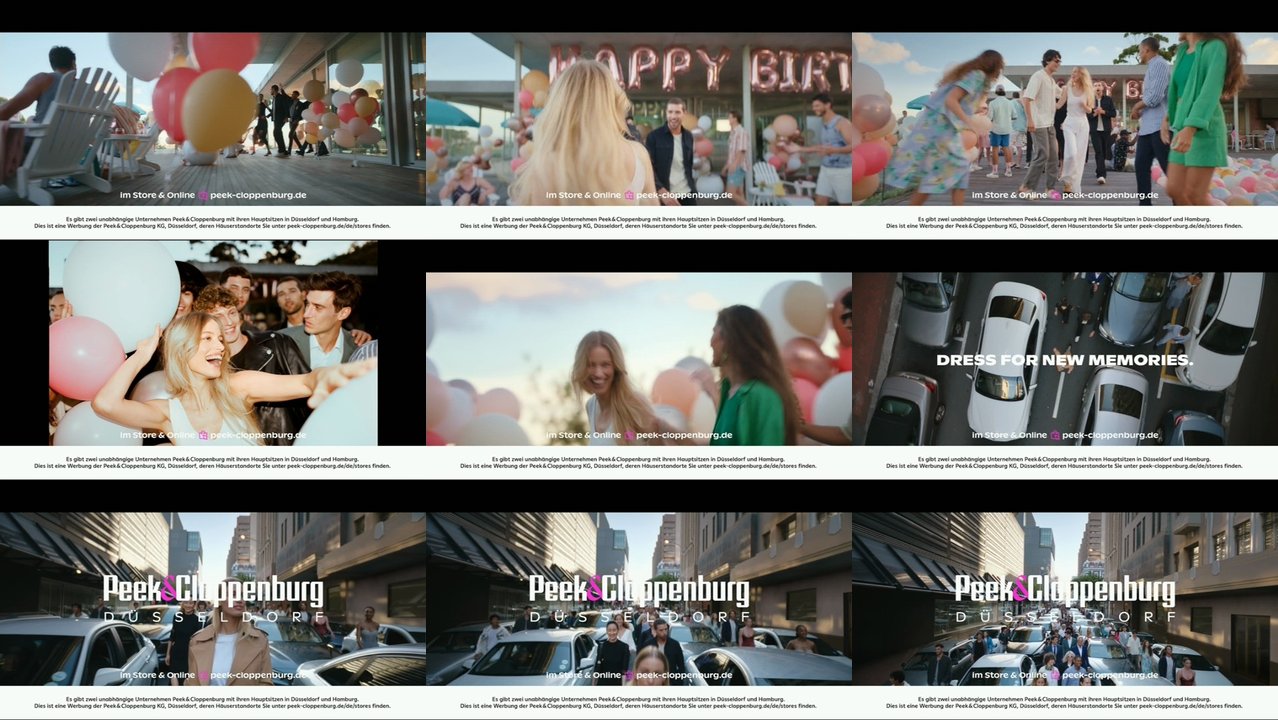1278x720 pixels.
Task: Follow the peek-cloppenburg.de link in the aerial cars frame
Action: point(1110,435)
